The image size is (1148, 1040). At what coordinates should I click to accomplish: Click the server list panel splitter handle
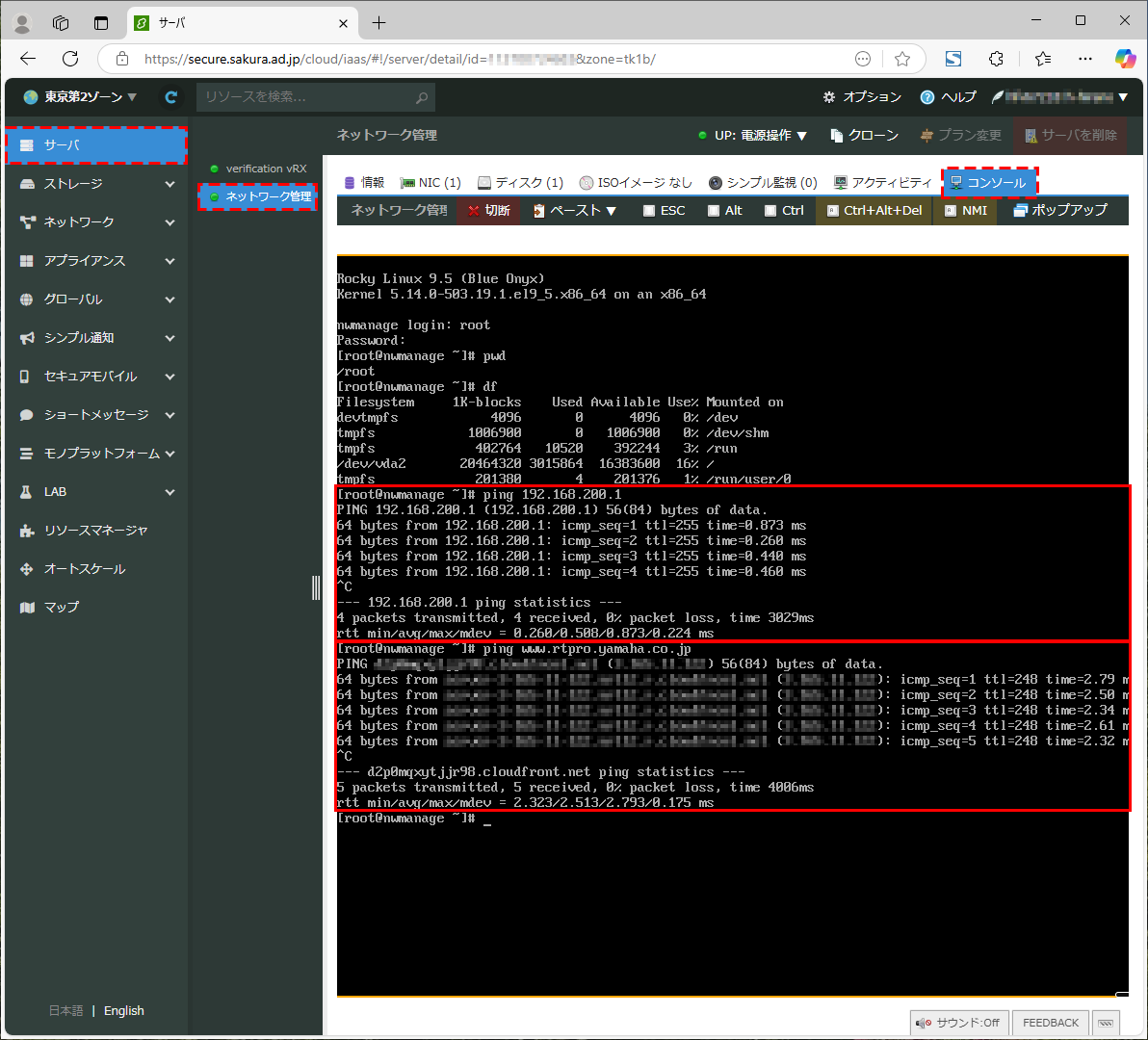316,587
